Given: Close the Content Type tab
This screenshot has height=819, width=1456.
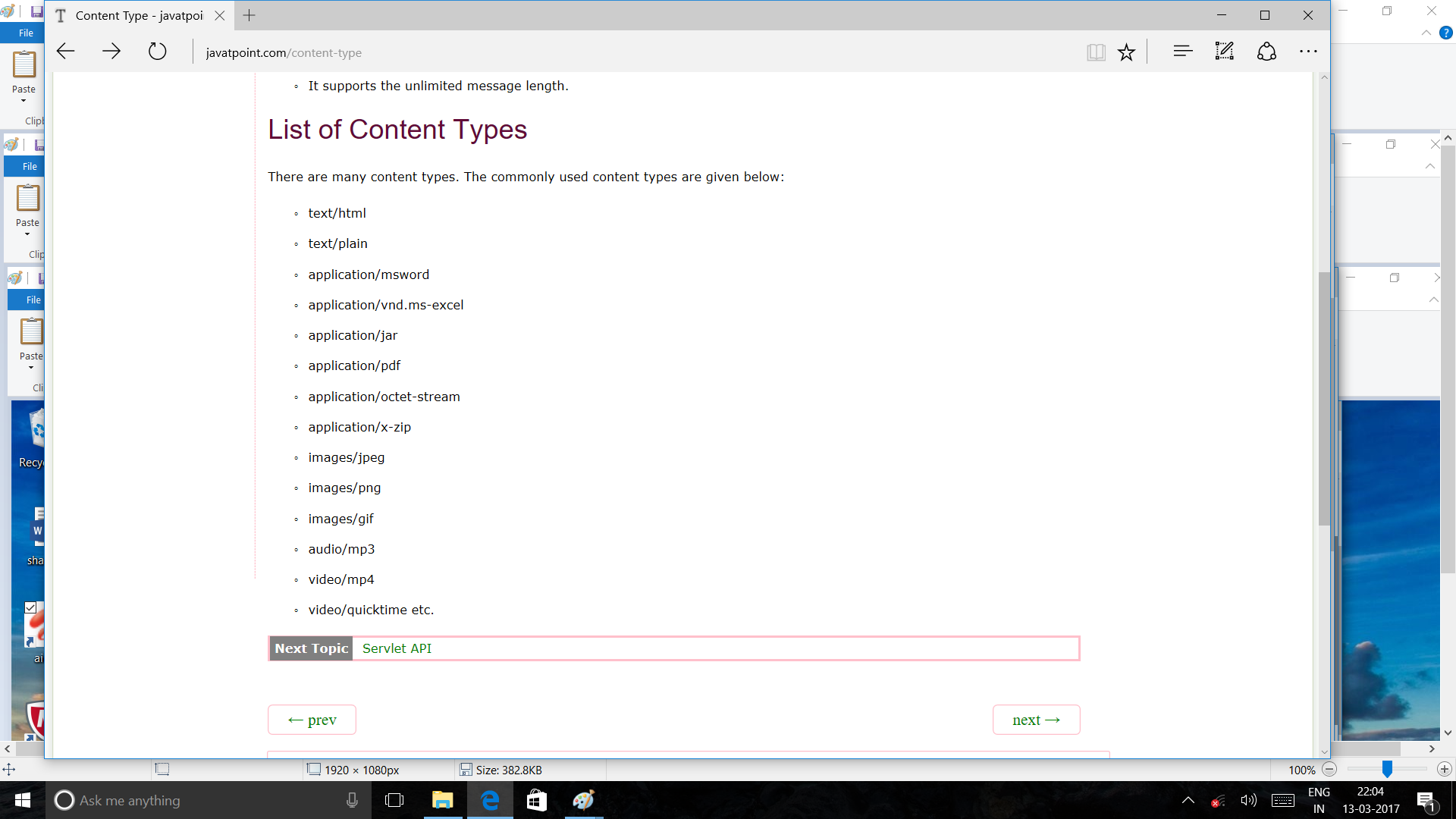Looking at the screenshot, I should coord(219,15).
